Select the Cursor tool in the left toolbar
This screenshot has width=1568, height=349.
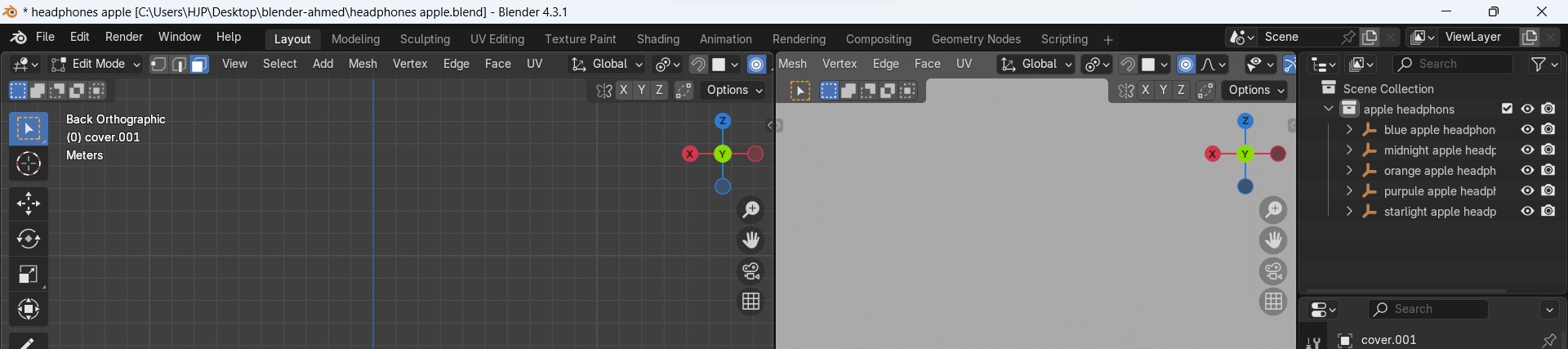click(x=29, y=164)
